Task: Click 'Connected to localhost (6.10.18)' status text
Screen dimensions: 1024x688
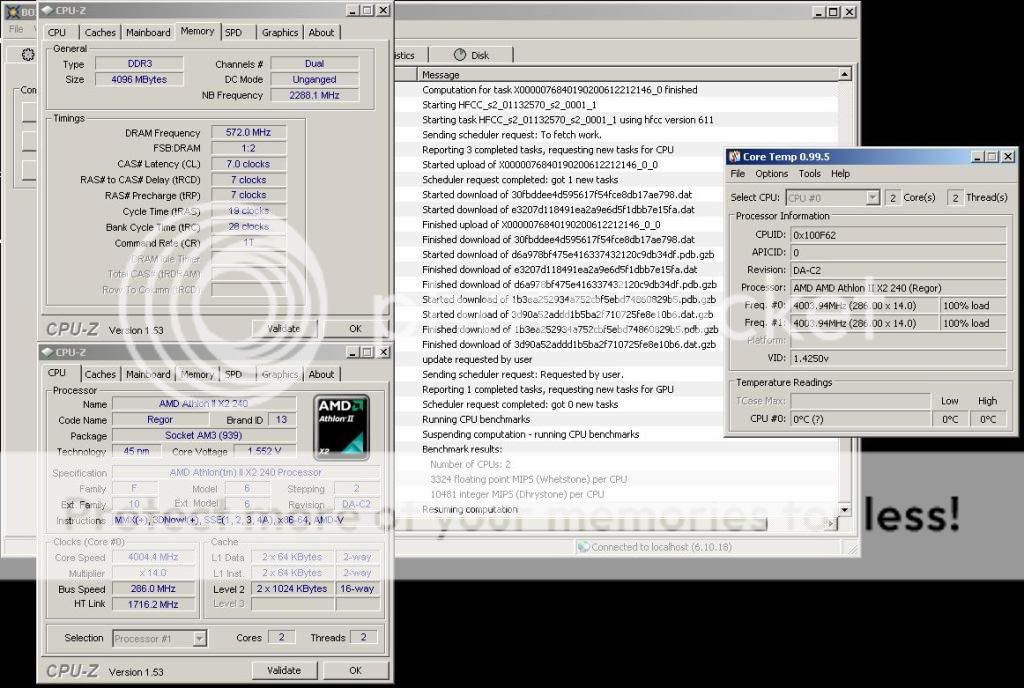Action: (661, 547)
